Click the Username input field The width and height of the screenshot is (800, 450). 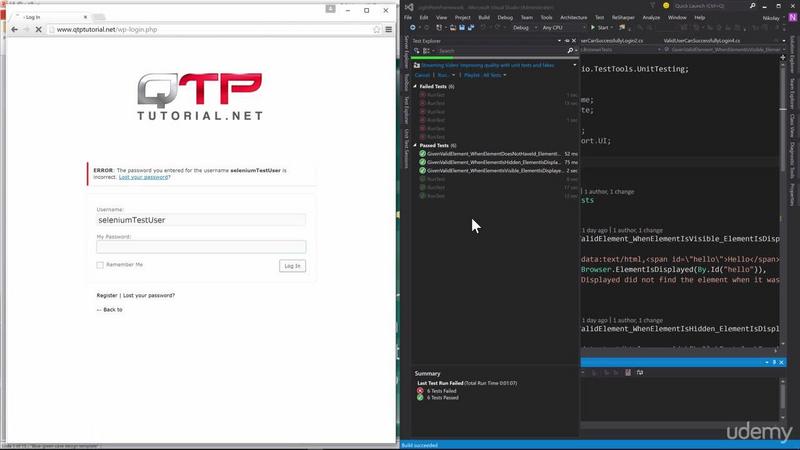[x=201, y=220]
